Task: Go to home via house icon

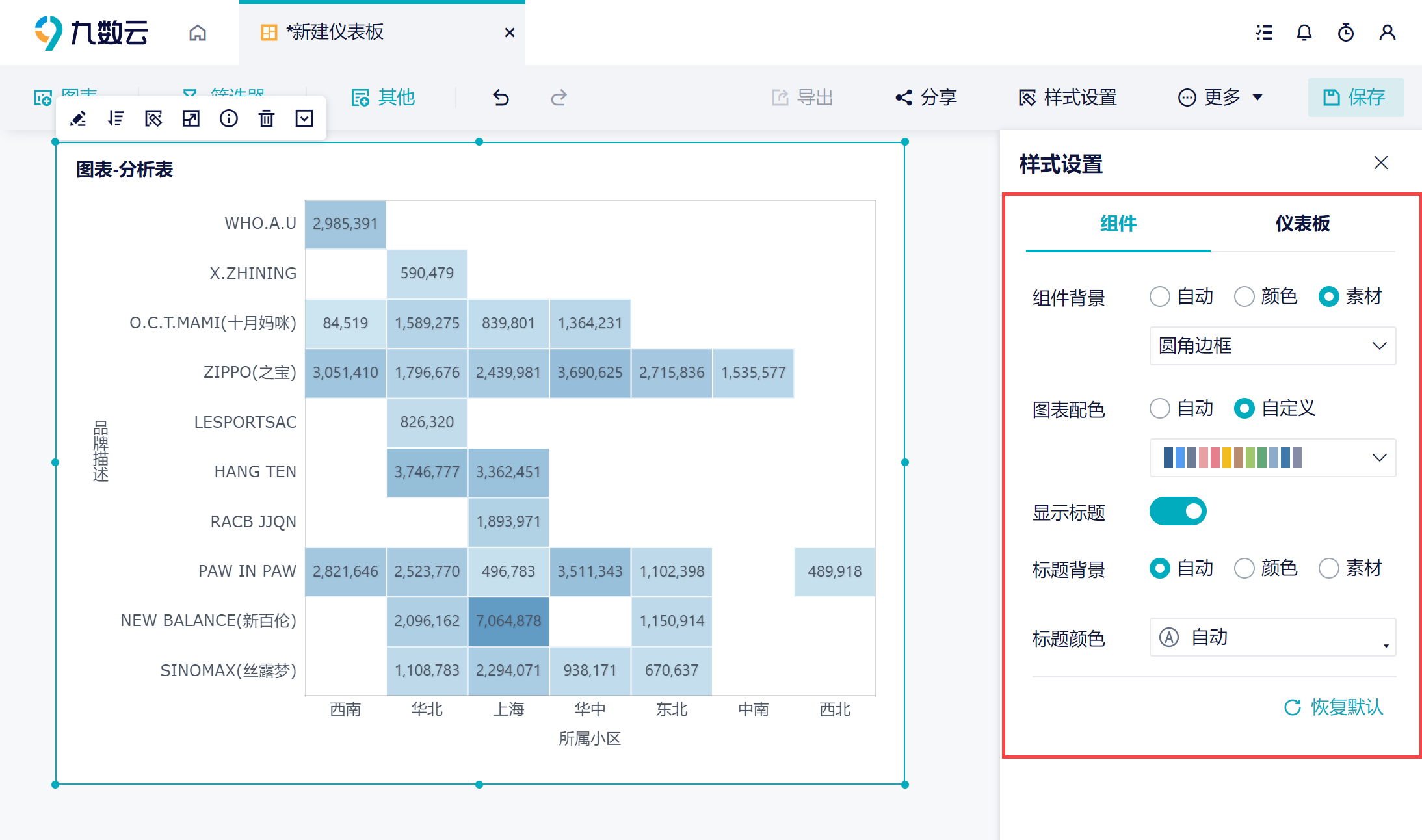Action: [198, 33]
